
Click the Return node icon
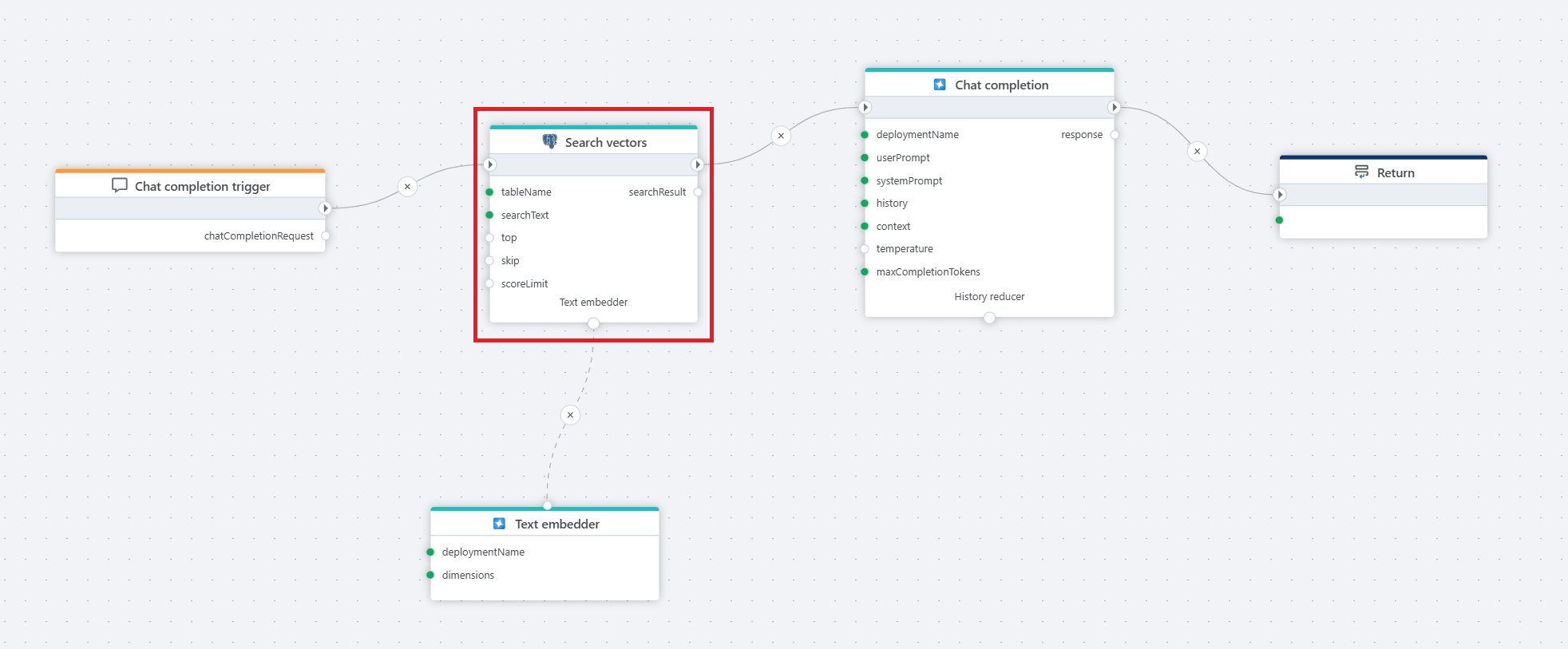(1361, 172)
